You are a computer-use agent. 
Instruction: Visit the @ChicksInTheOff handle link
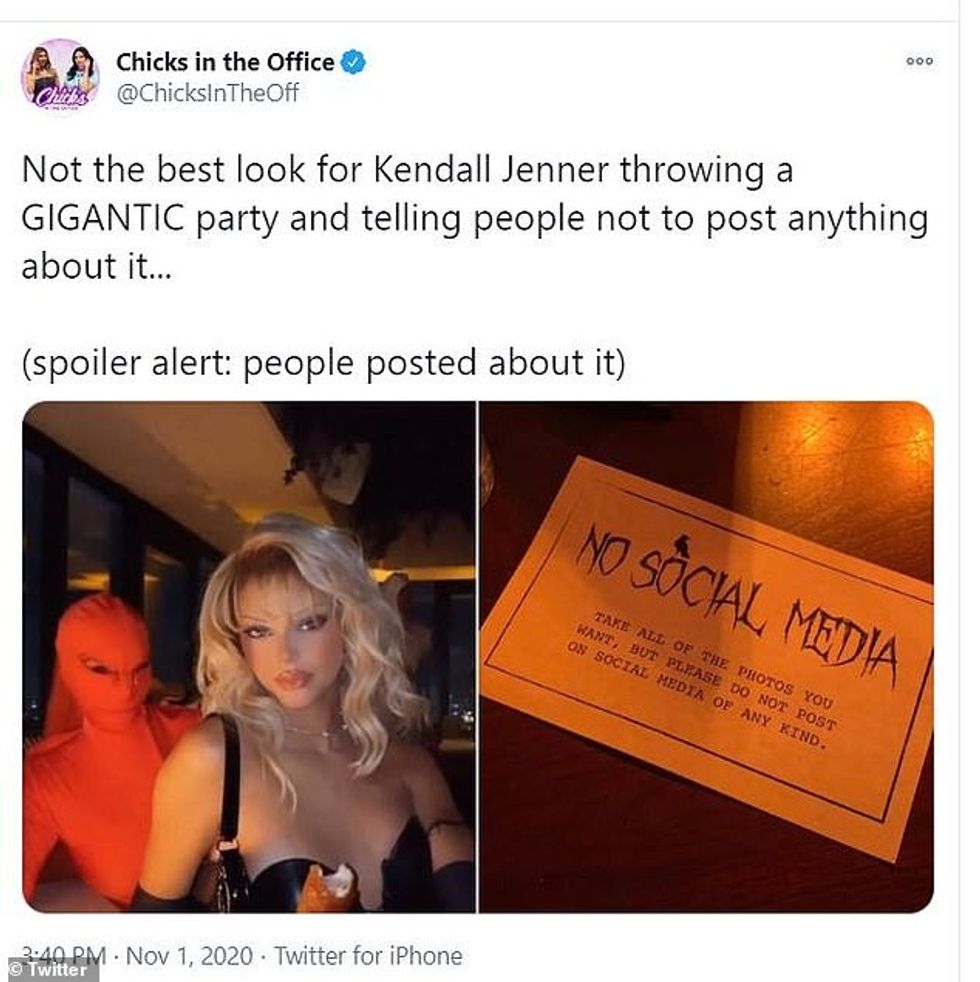point(207,93)
